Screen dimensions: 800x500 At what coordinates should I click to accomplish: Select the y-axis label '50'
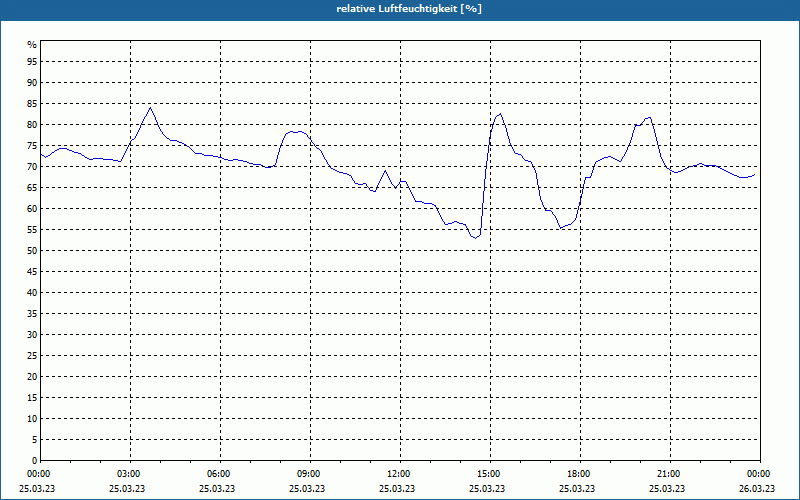(x=32, y=251)
